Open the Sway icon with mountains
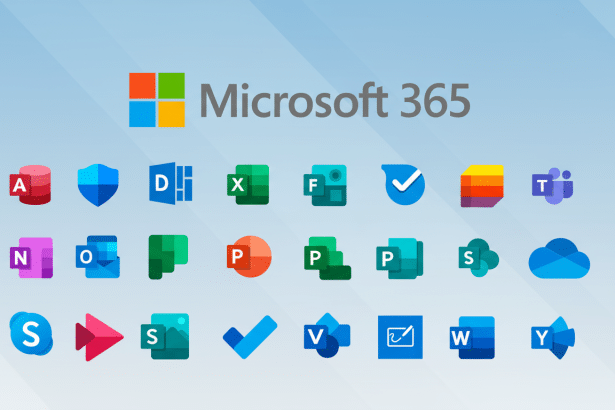 pyautogui.click(x=165, y=336)
